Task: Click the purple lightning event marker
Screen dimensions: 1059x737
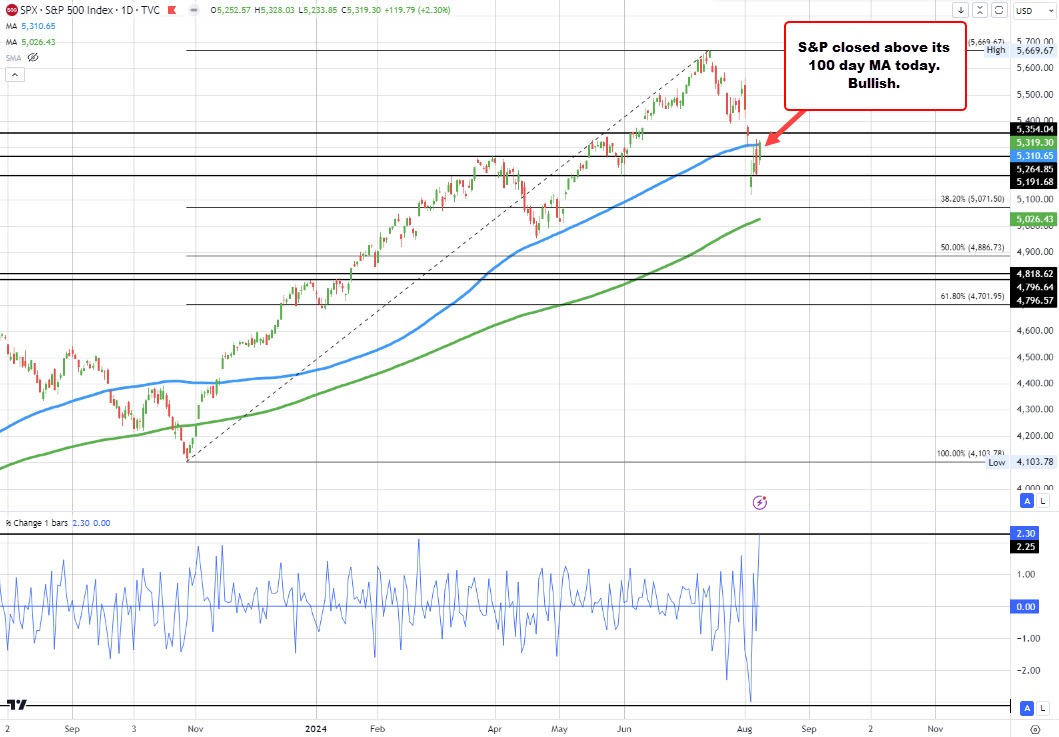Action: coord(760,502)
